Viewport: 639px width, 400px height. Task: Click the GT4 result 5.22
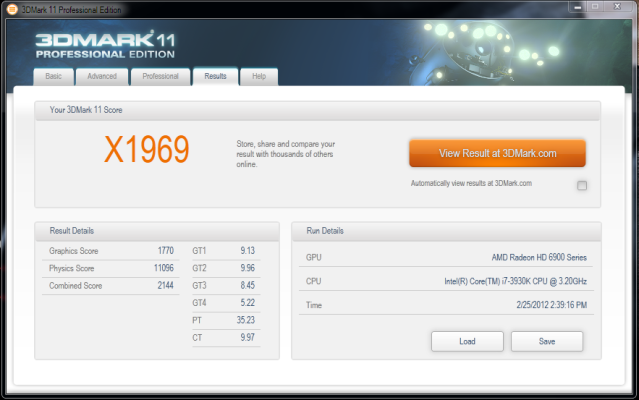tap(247, 303)
